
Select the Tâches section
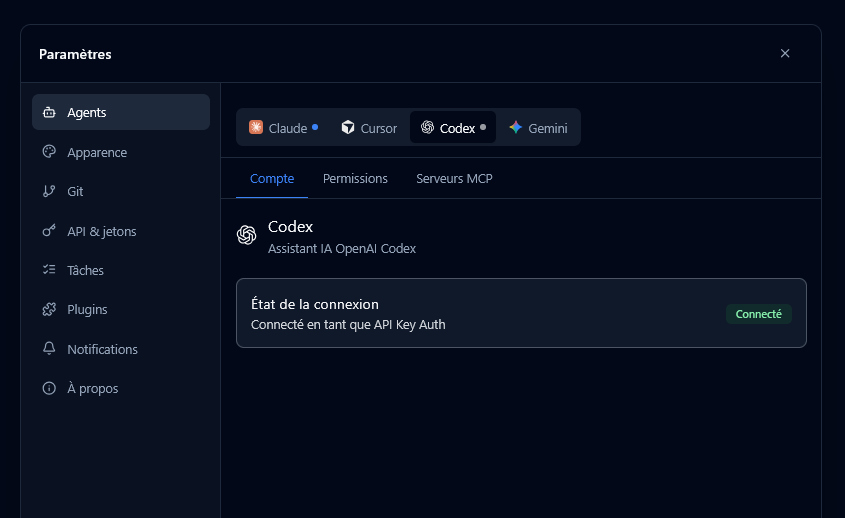[x=121, y=270]
